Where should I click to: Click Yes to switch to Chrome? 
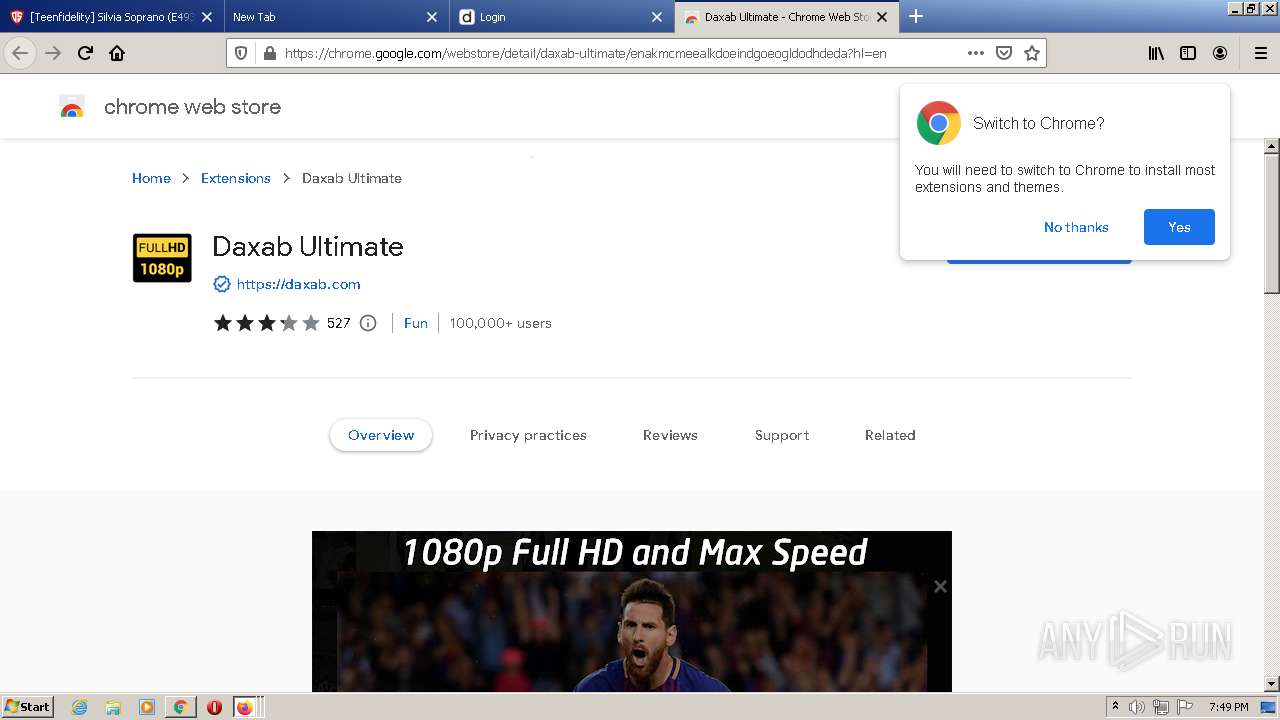1179,227
